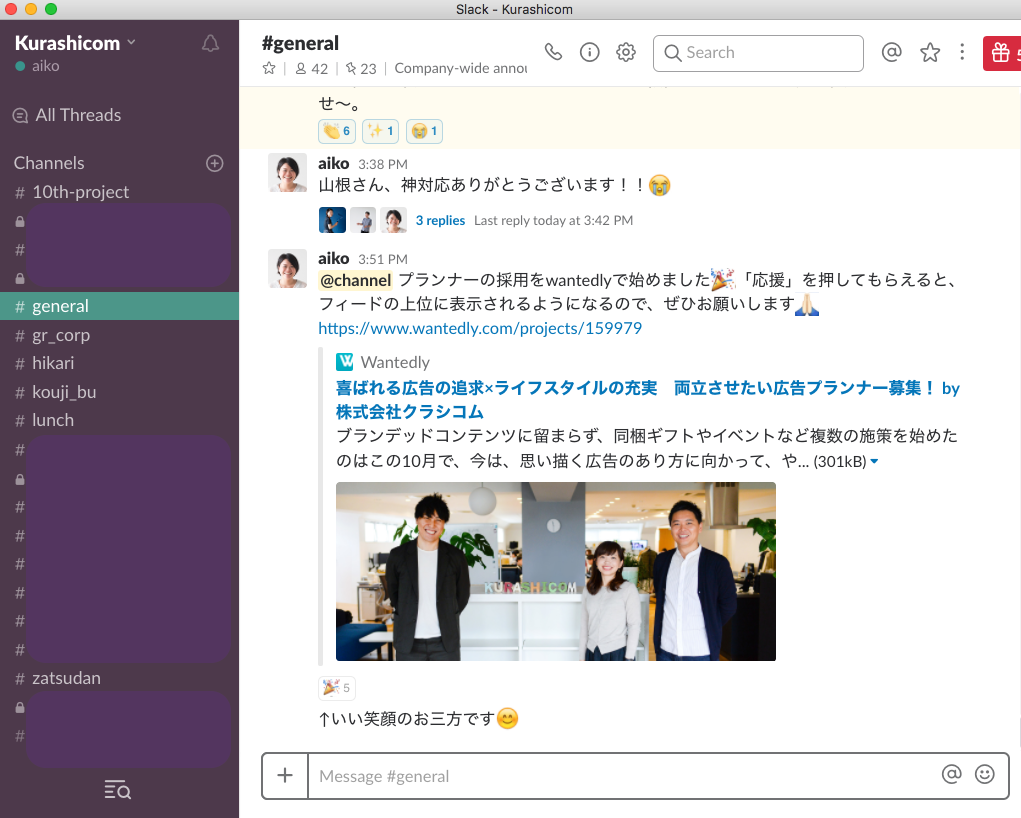Screen dimensions: 1021x818
Task: Toggle the party popper reaction with 5
Action: click(337, 688)
